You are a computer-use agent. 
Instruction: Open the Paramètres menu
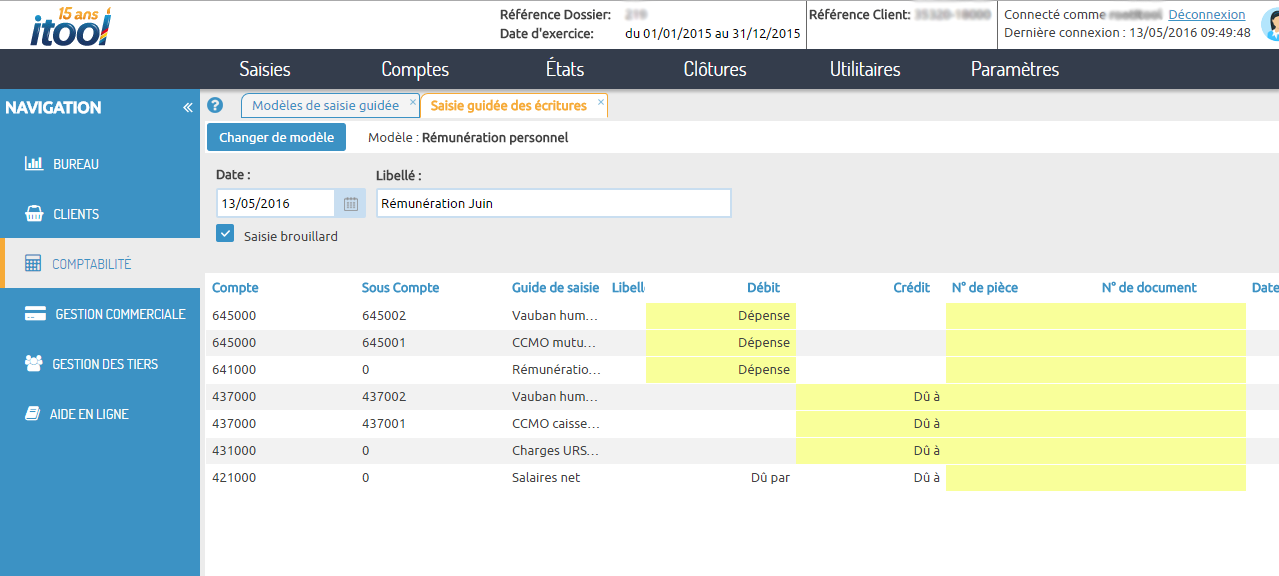[x=1013, y=69]
